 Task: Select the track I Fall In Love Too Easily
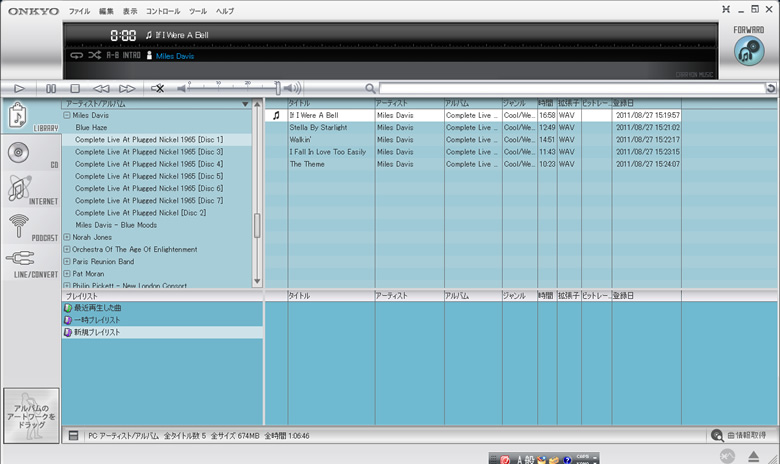click(328, 152)
